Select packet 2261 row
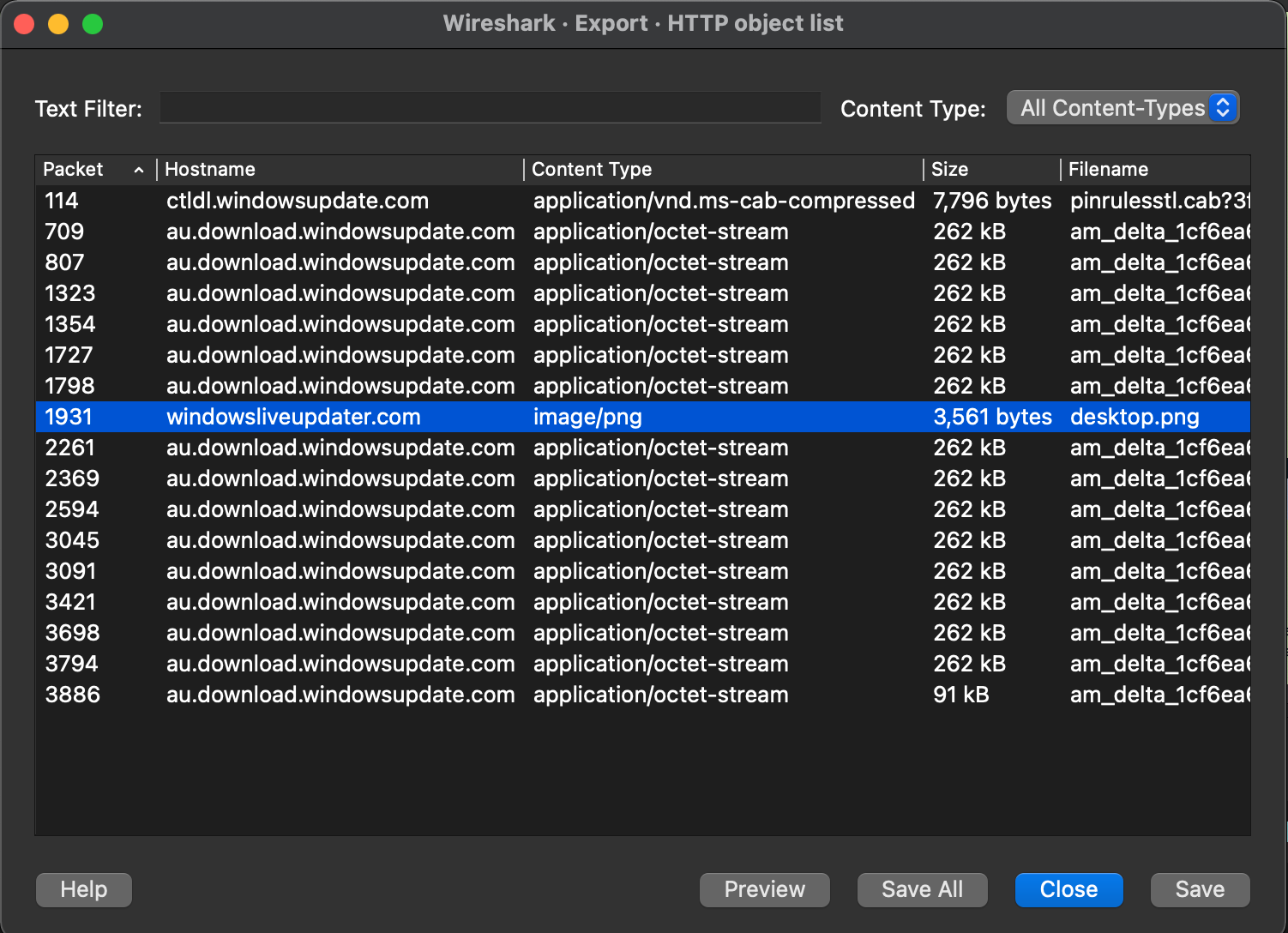Screen dimensions: 1288x933 tap(643, 448)
